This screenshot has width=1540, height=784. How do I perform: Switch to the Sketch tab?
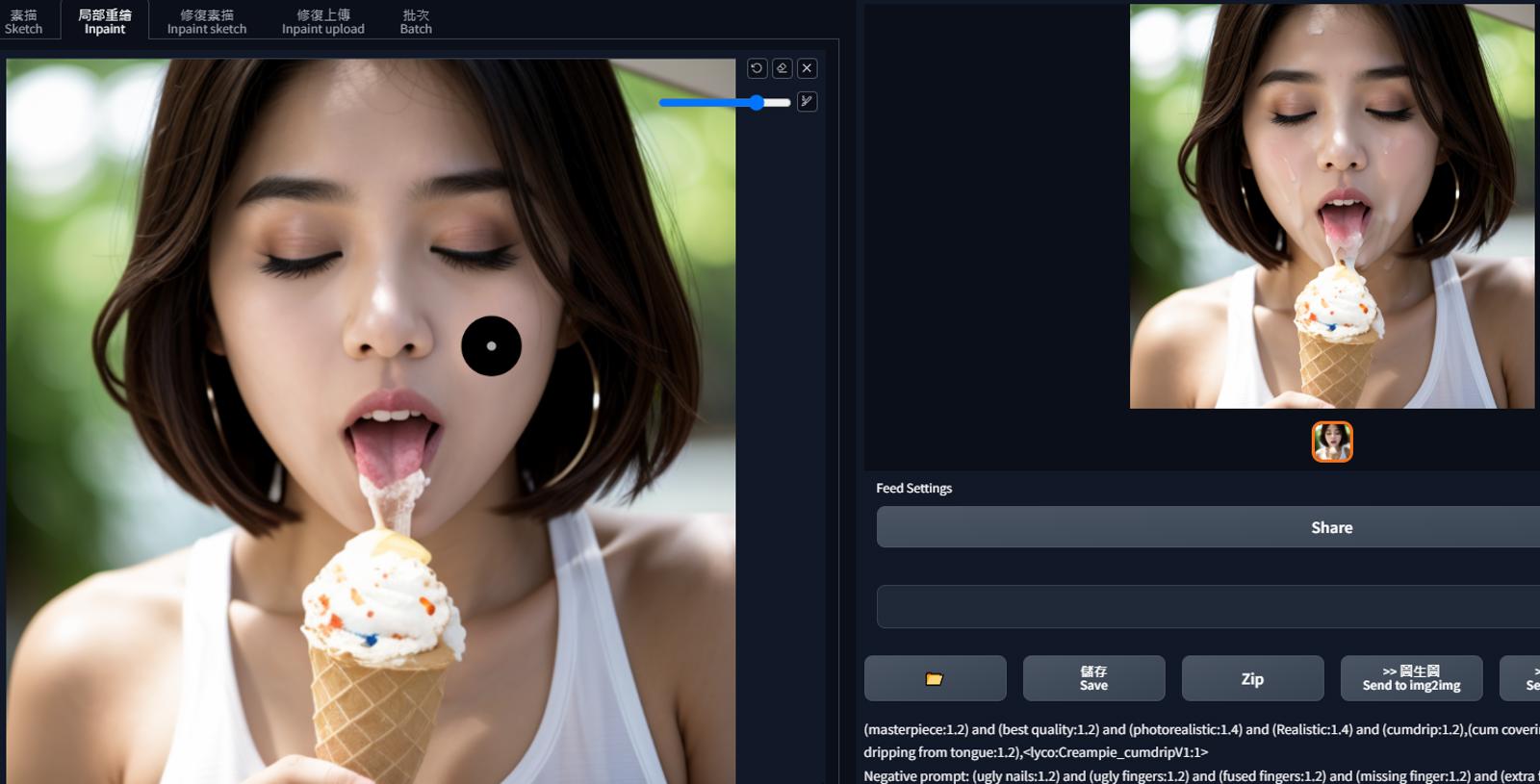tap(23, 21)
